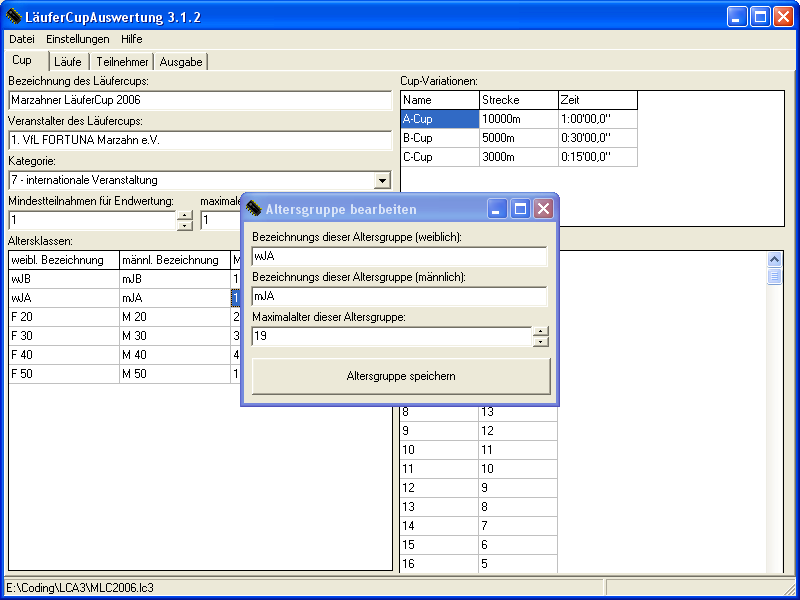
Task: Select the wJB cell in Altersklassen
Action: (64, 279)
